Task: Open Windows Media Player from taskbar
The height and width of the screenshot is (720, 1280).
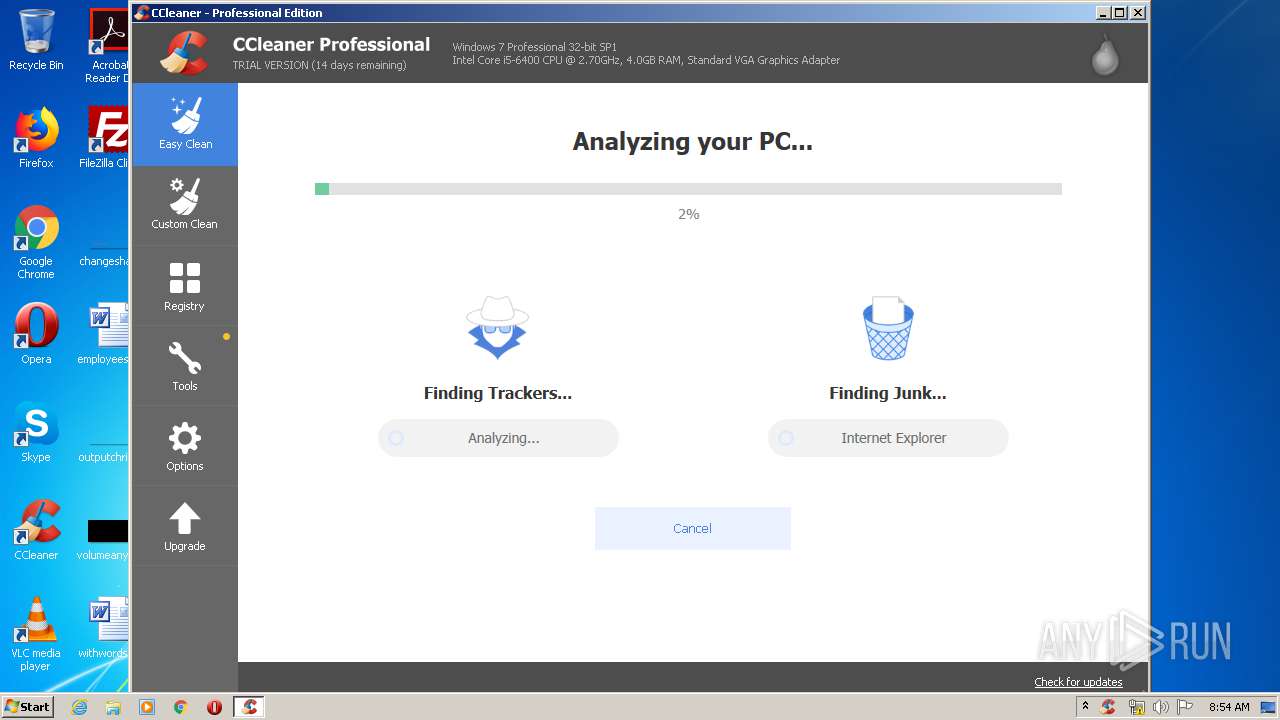Action: coord(147,707)
